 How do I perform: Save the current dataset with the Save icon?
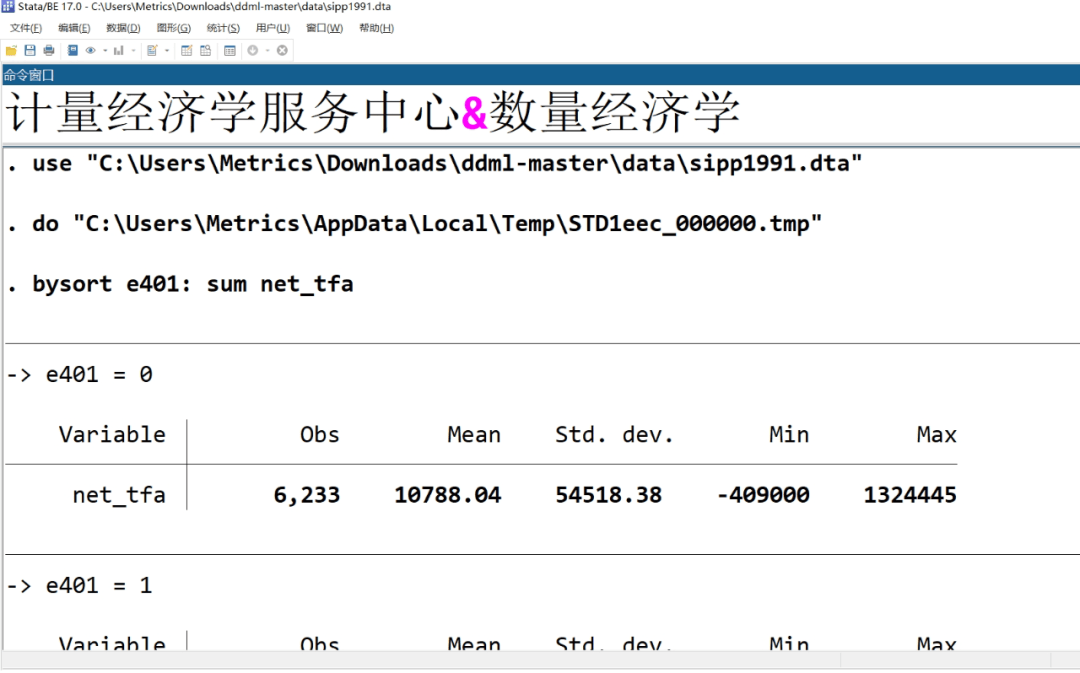tap(30, 50)
